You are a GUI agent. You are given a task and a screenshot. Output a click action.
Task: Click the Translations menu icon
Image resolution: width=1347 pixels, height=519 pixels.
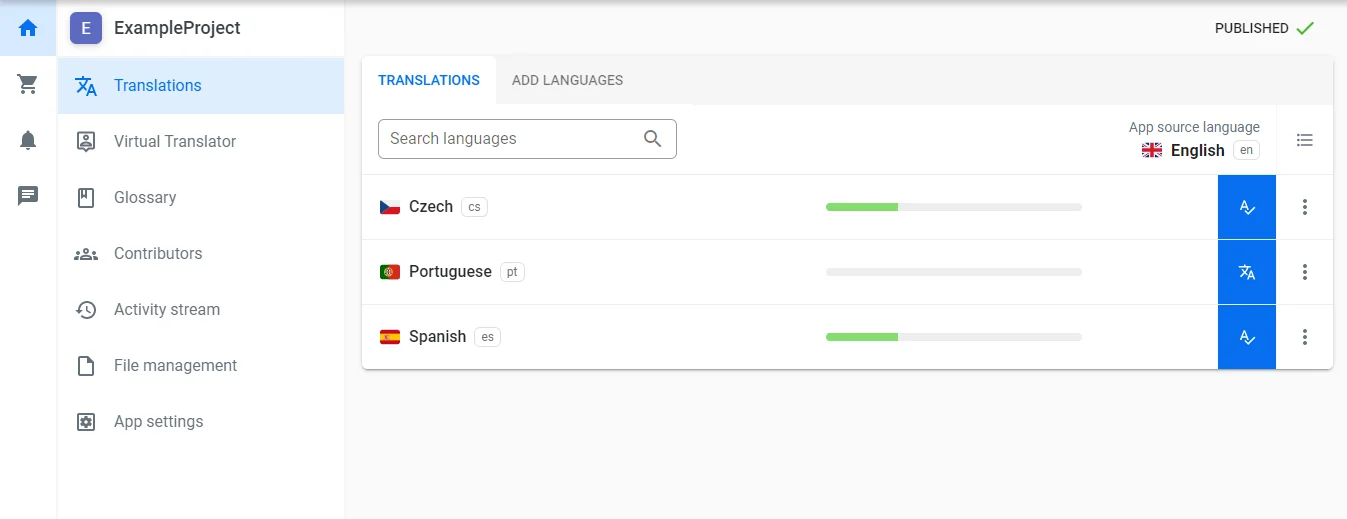pos(86,86)
